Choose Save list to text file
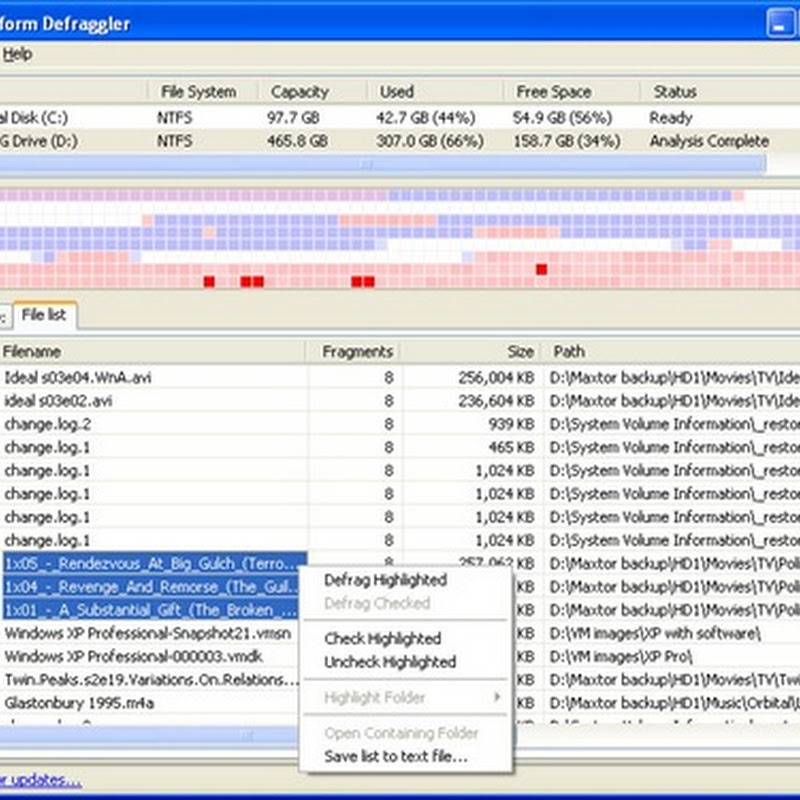This screenshot has width=800, height=800. [396, 756]
